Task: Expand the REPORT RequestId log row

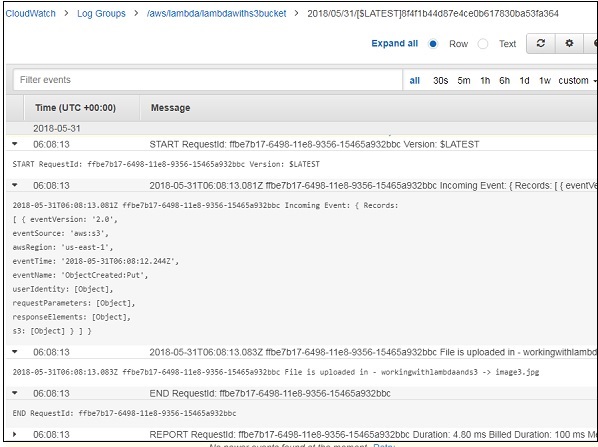Action: (x=15, y=434)
